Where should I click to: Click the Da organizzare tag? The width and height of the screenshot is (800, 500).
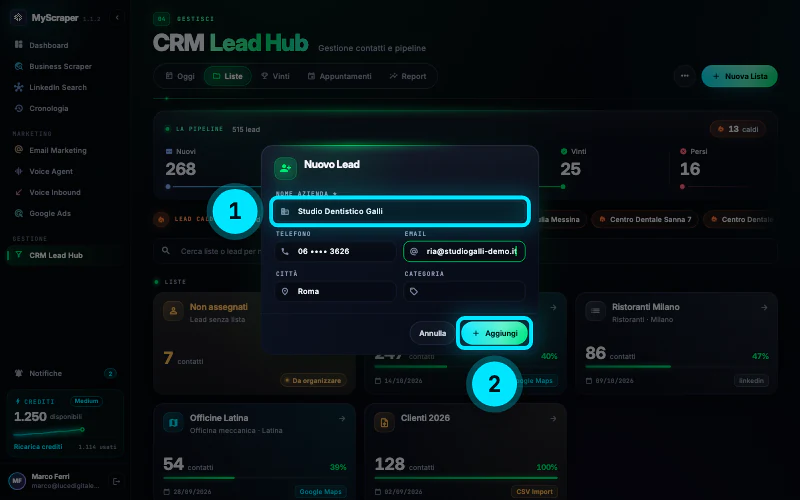point(313,381)
